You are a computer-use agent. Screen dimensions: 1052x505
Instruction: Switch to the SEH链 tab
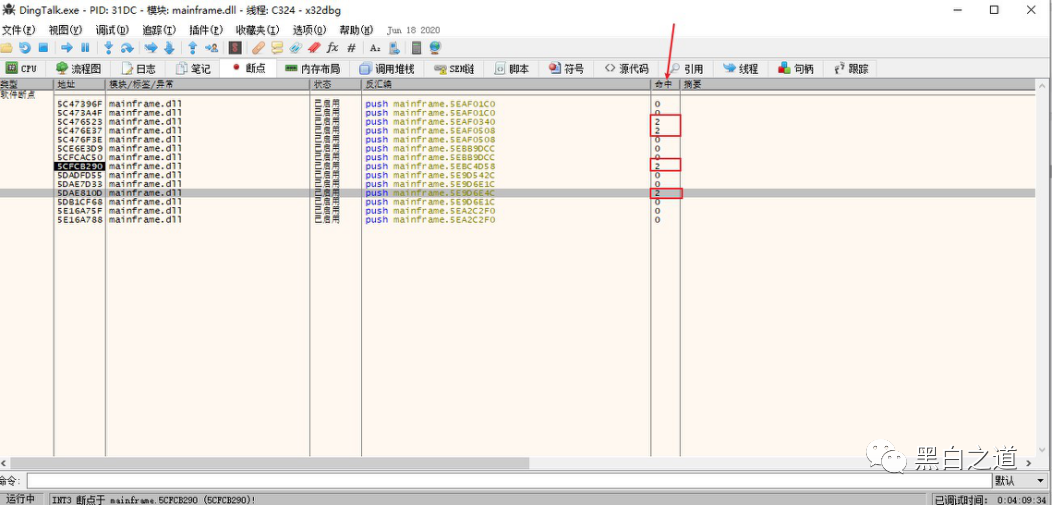pos(454,68)
